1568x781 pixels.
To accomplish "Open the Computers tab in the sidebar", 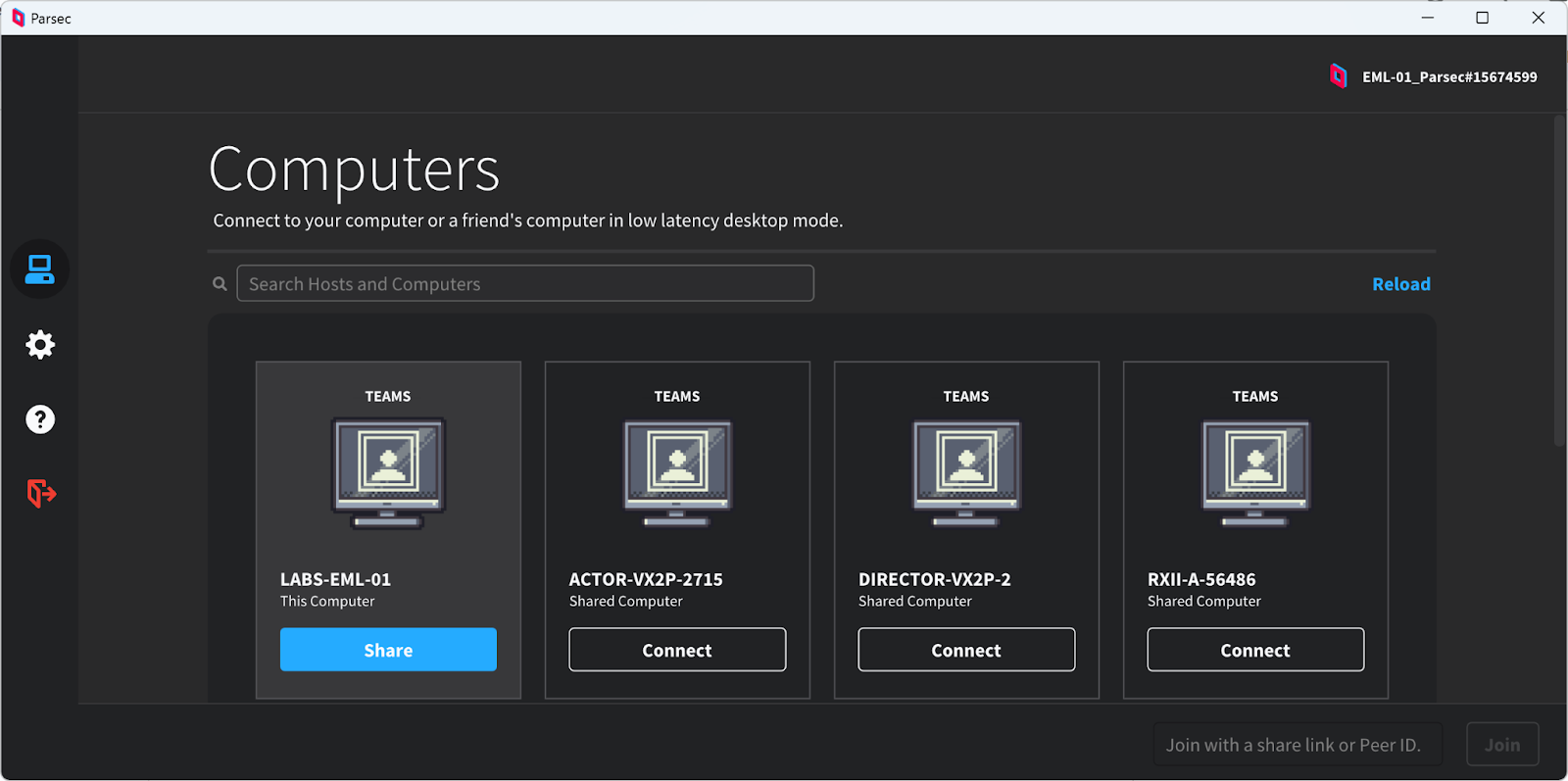I will (x=40, y=269).
